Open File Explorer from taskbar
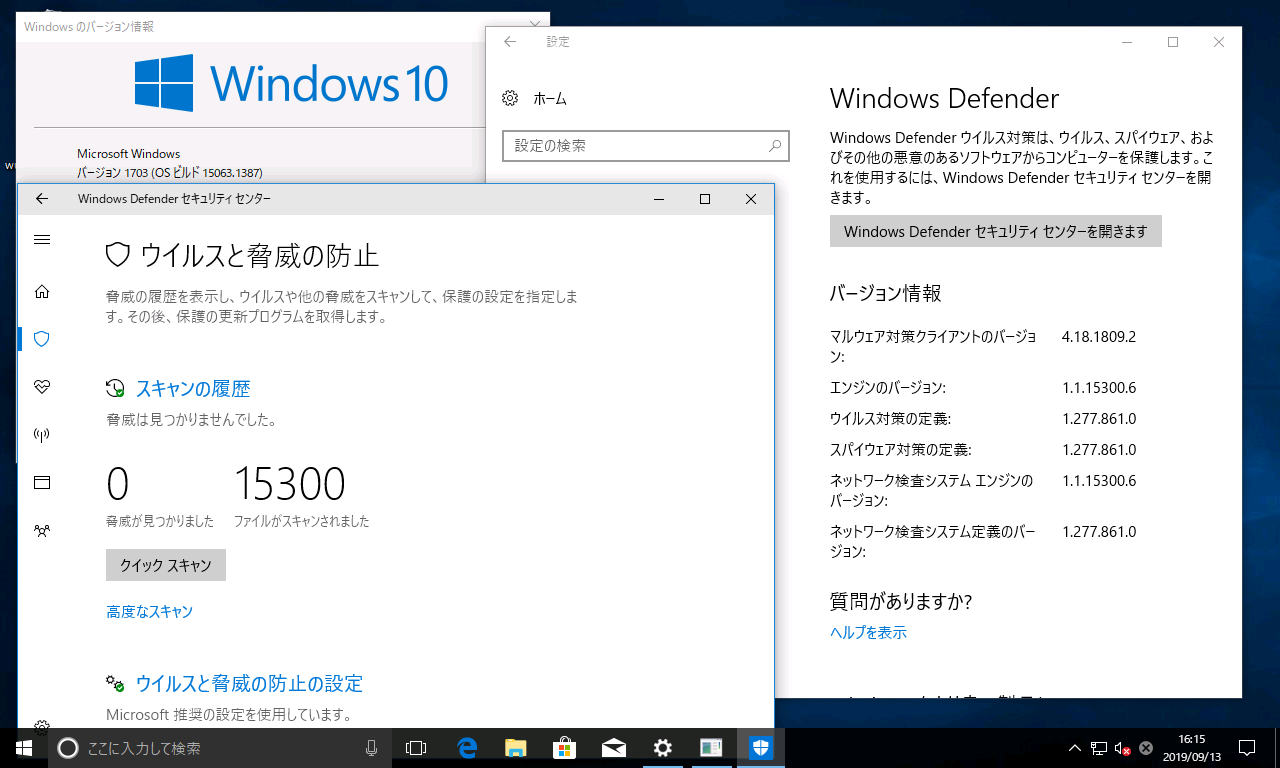 tap(515, 748)
